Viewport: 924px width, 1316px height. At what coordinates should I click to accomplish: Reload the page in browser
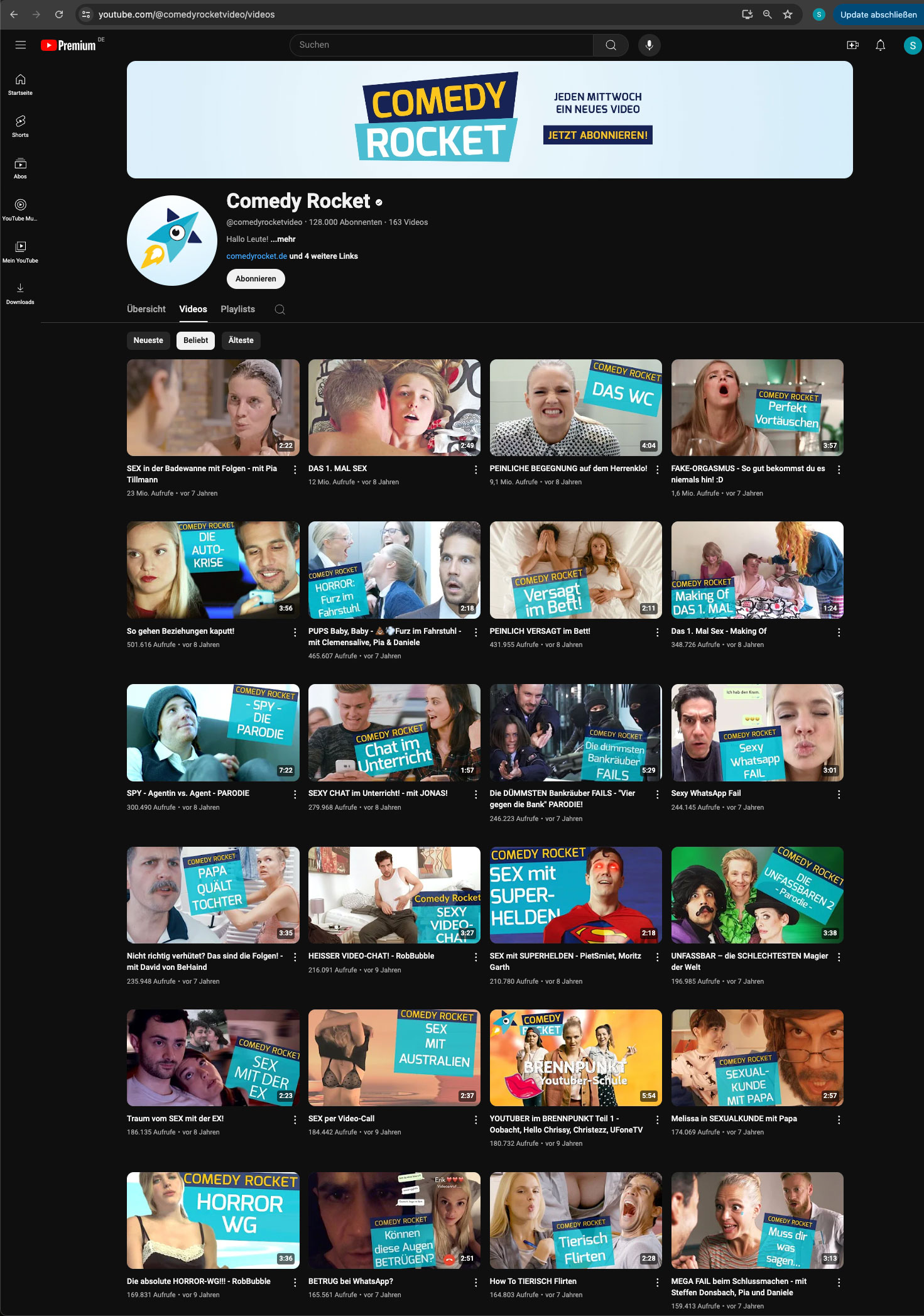tap(59, 14)
